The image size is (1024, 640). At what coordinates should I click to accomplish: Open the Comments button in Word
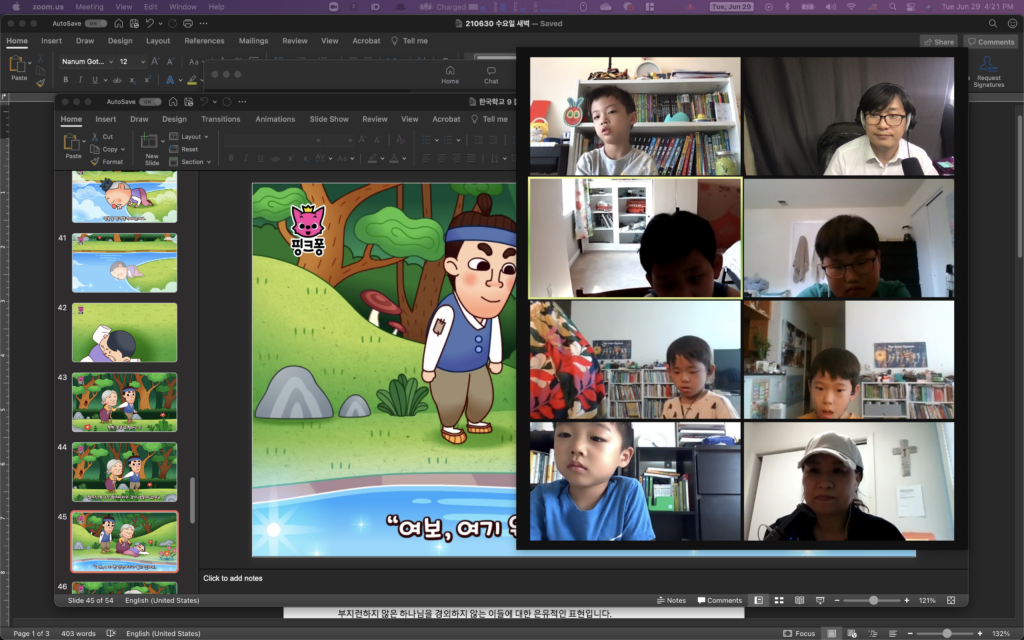click(x=990, y=42)
